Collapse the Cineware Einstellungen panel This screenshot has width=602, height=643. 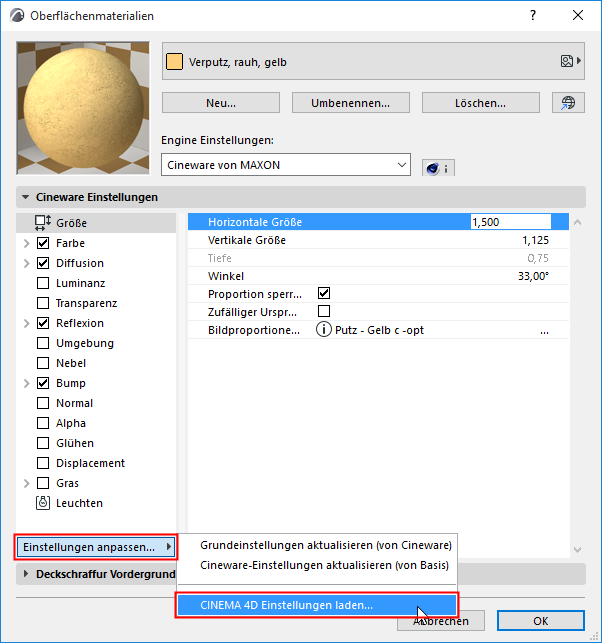pos(25,197)
